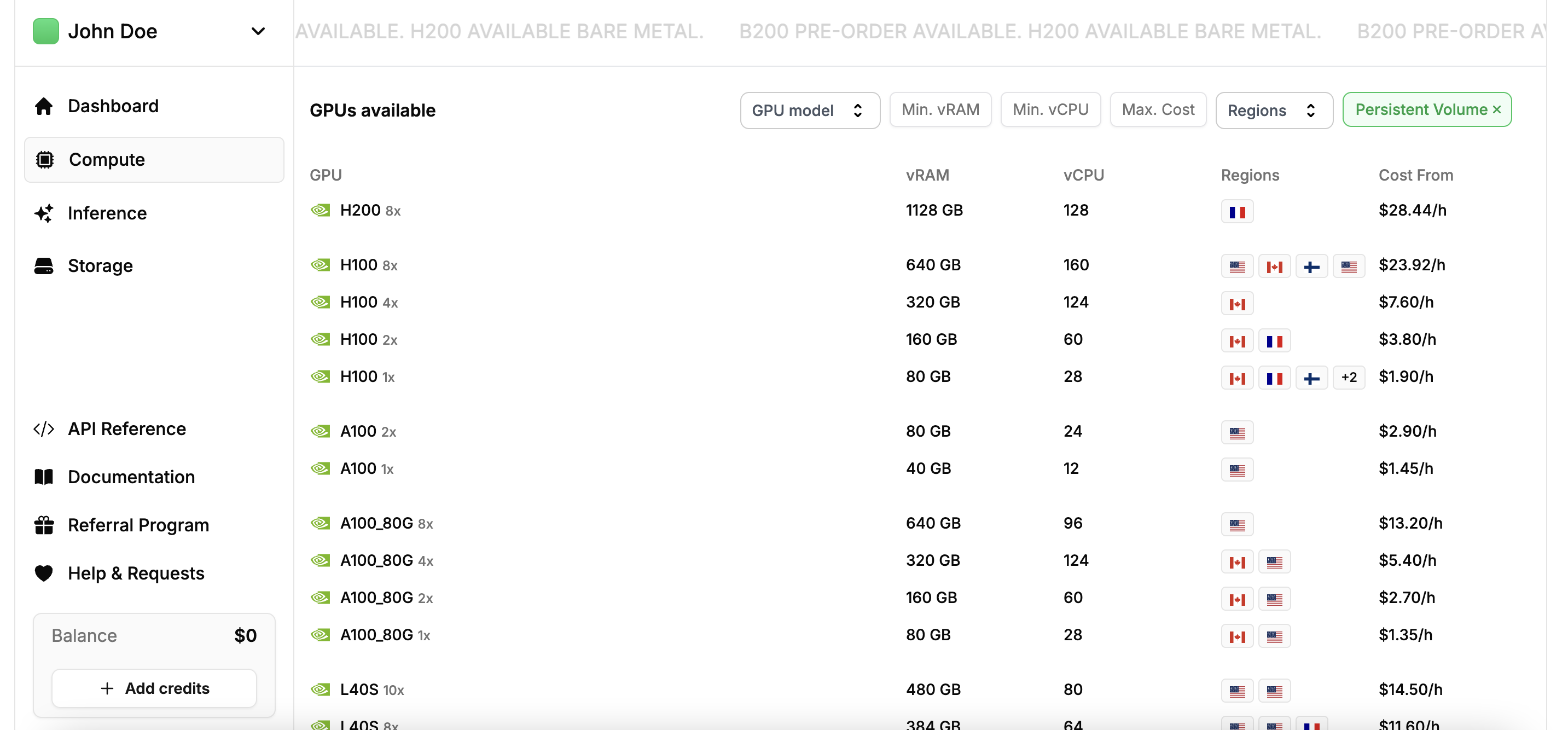
Task: Click the Help & Requests heart icon
Action: [x=44, y=573]
